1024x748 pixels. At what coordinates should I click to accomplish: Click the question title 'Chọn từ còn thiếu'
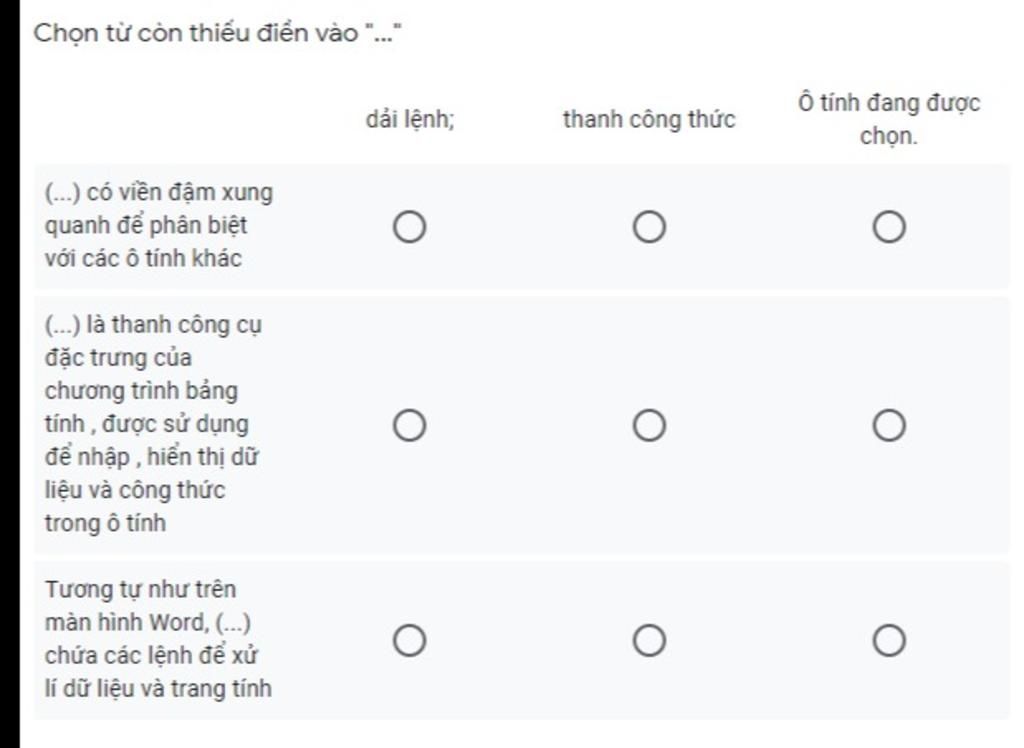(x=195, y=33)
